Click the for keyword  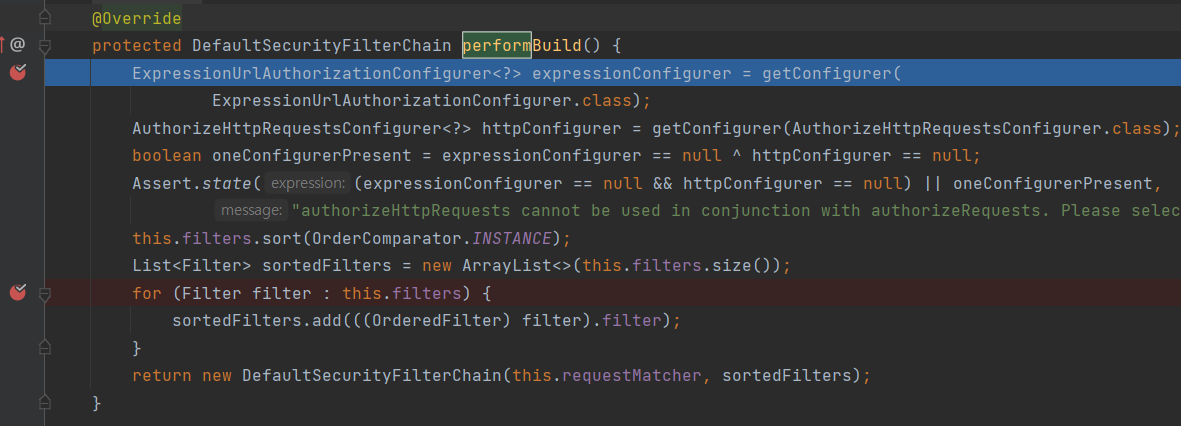coord(148,293)
